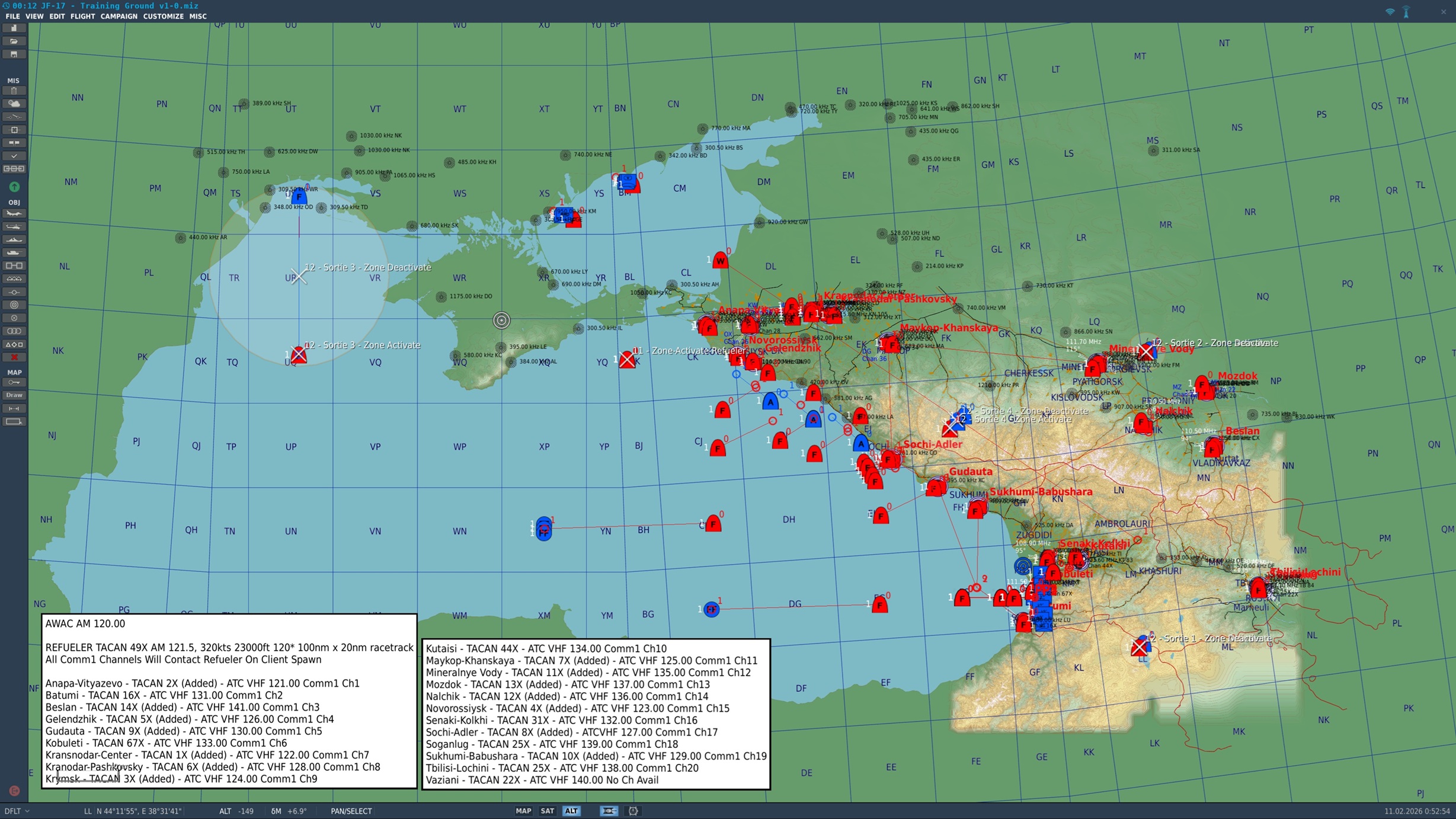This screenshot has width=1456, height=819.
Task: Save the current mission
Action: (x=14, y=54)
